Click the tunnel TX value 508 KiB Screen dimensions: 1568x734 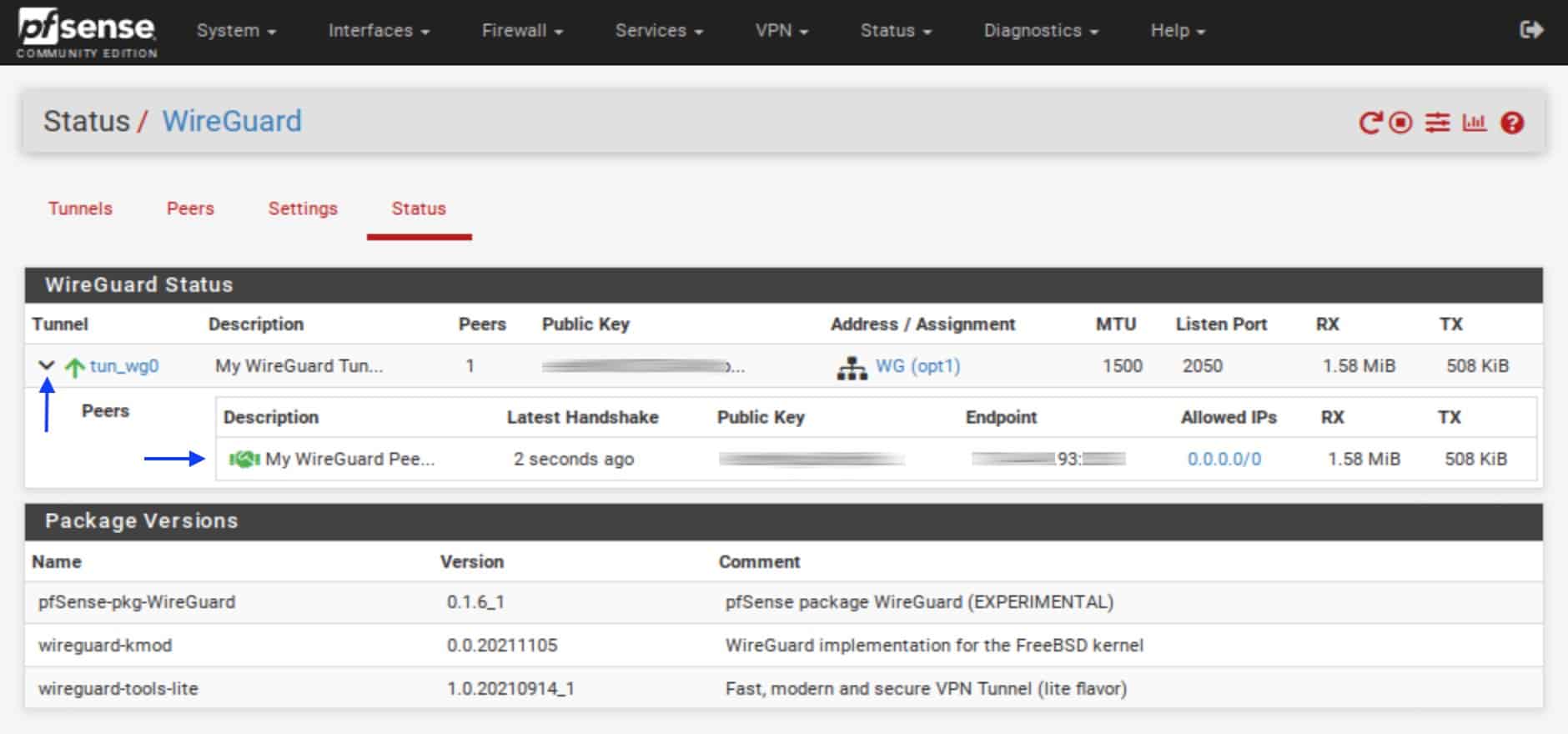pos(1477,366)
